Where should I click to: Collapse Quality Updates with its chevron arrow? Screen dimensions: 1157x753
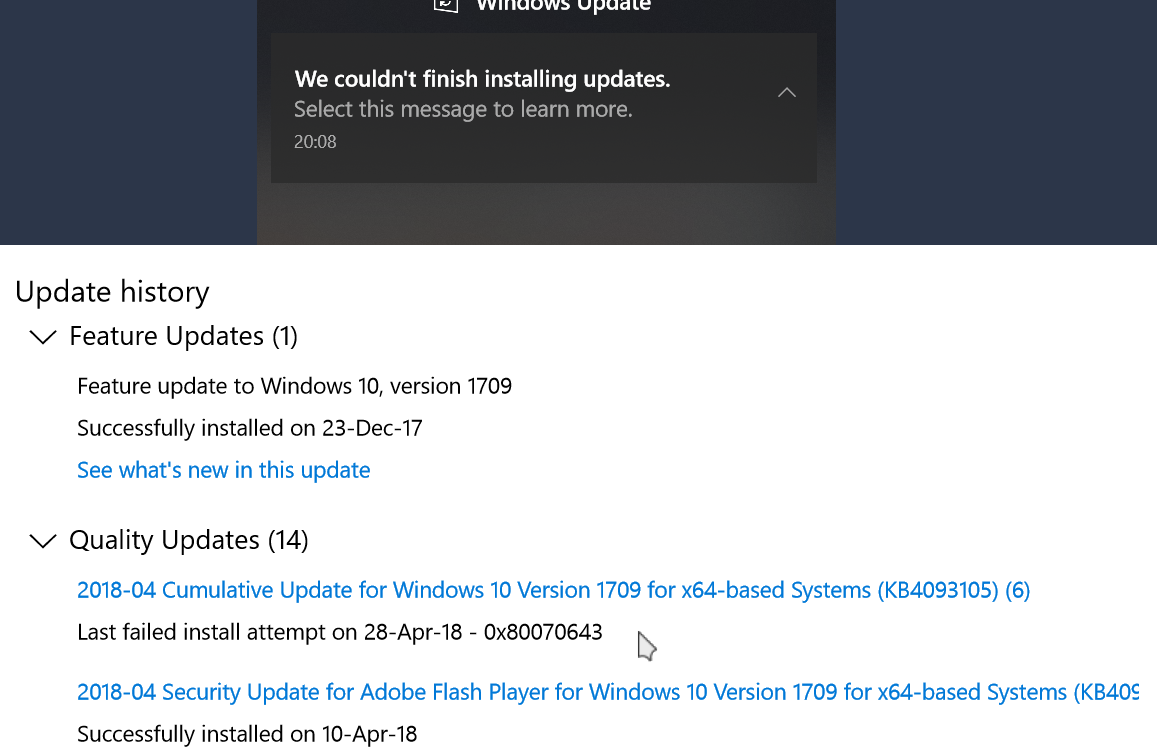[x=43, y=541]
